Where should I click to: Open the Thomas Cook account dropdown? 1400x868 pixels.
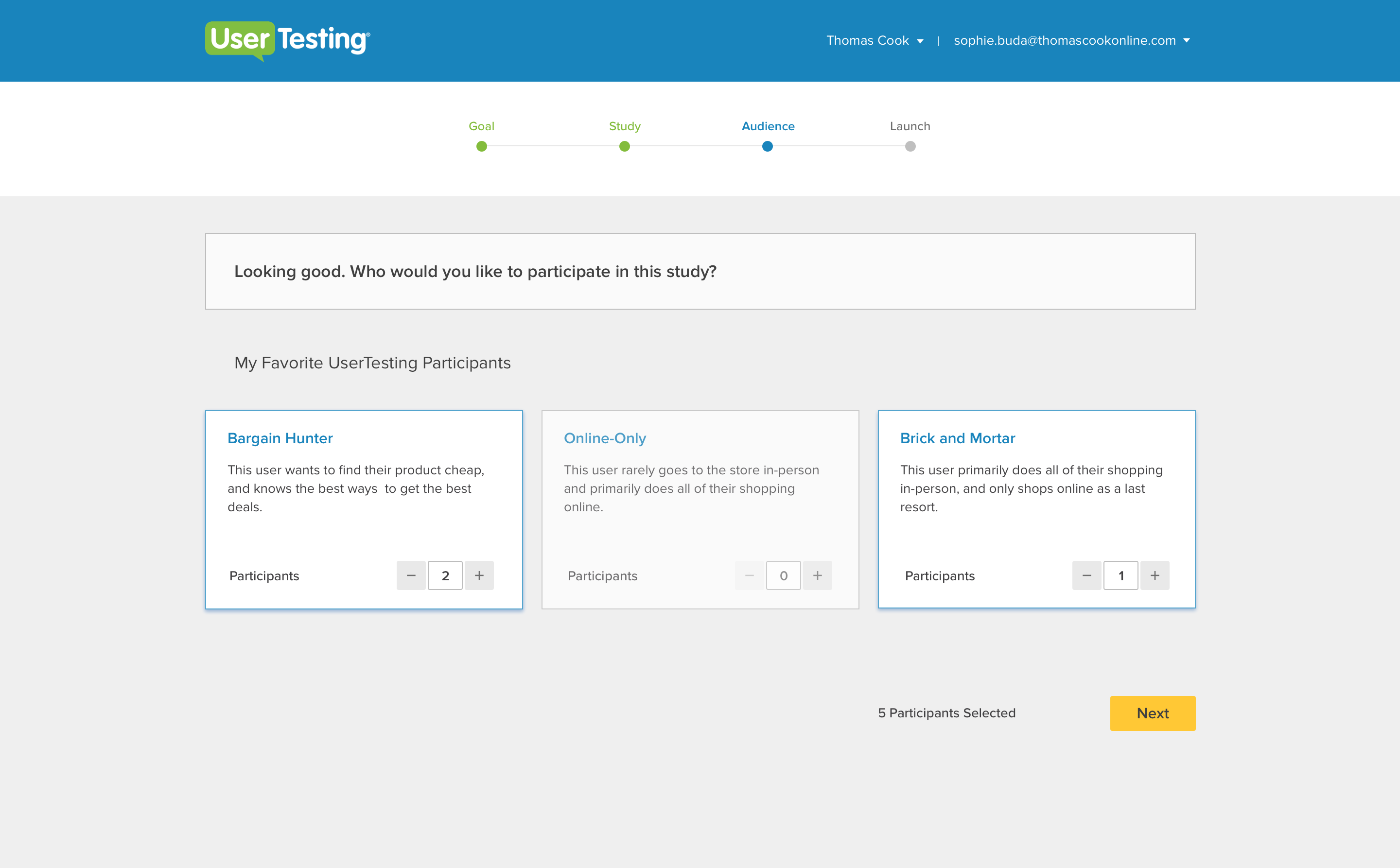coord(875,41)
